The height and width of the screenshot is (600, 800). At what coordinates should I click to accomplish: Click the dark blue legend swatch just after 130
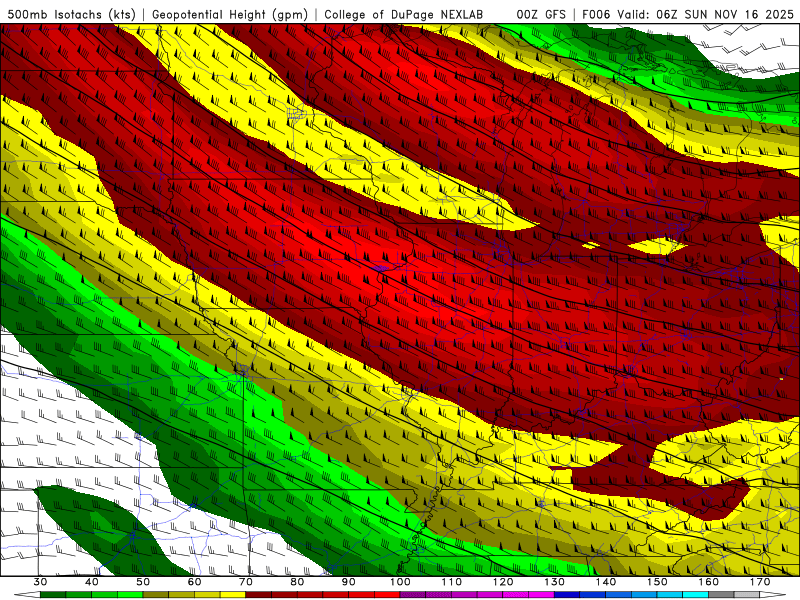[567, 595]
